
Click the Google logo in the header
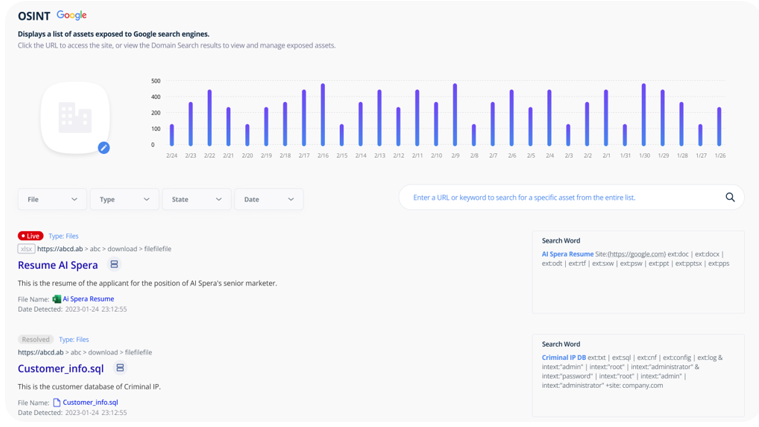[x=72, y=16]
